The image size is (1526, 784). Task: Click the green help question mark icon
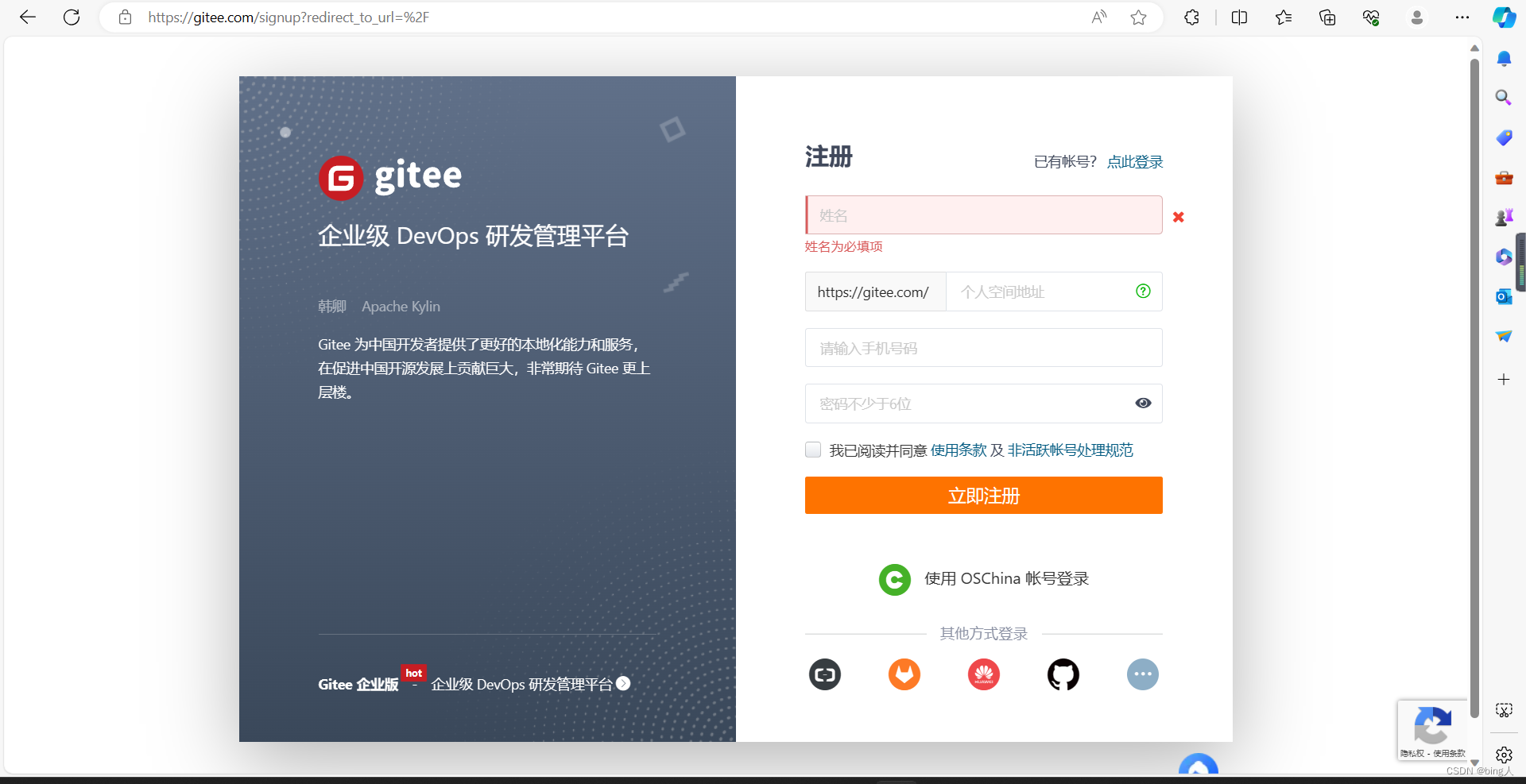[x=1143, y=292]
